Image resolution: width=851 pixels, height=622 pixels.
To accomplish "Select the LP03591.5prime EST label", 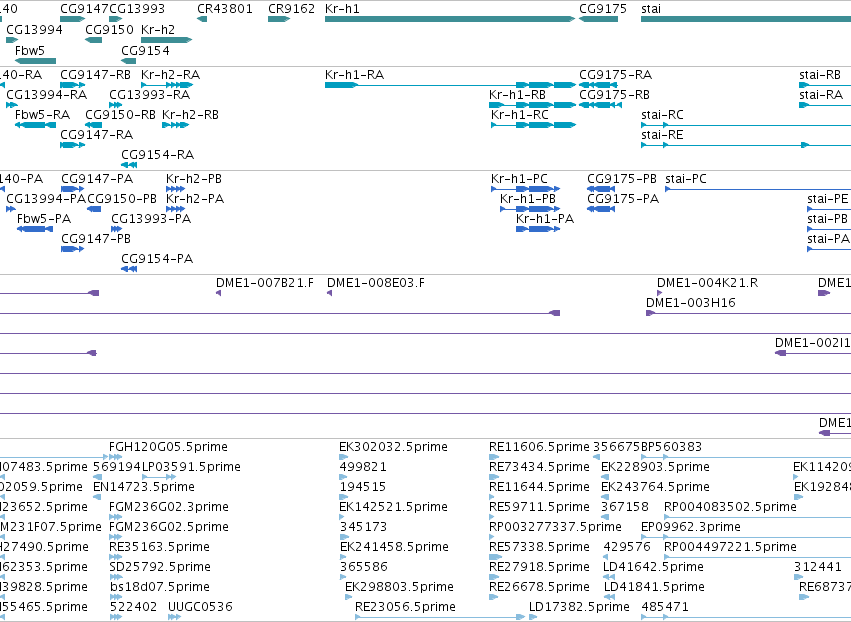I will [x=191, y=467].
